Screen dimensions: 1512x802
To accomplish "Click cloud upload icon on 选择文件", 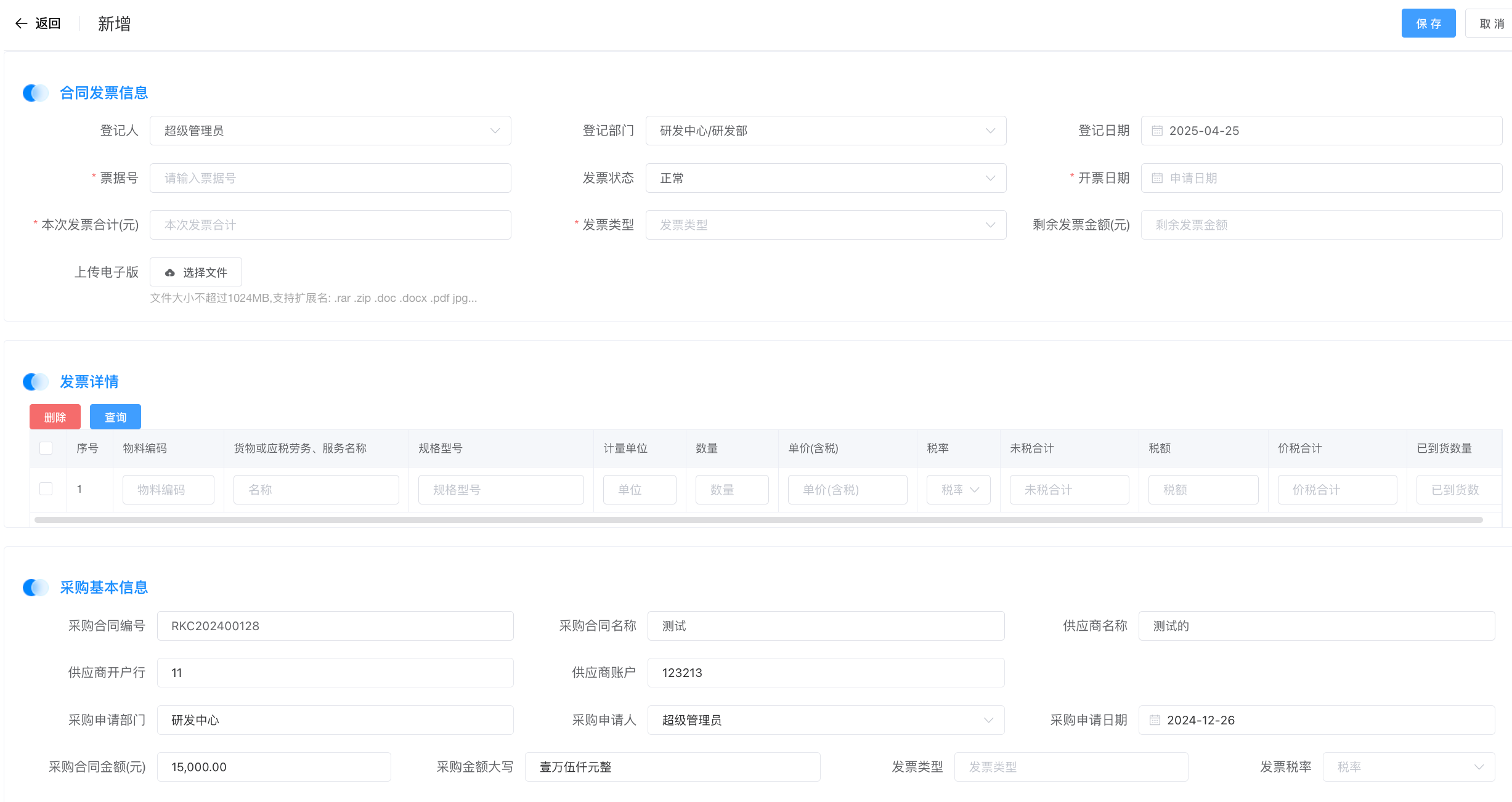I will [x=170, y=272].
